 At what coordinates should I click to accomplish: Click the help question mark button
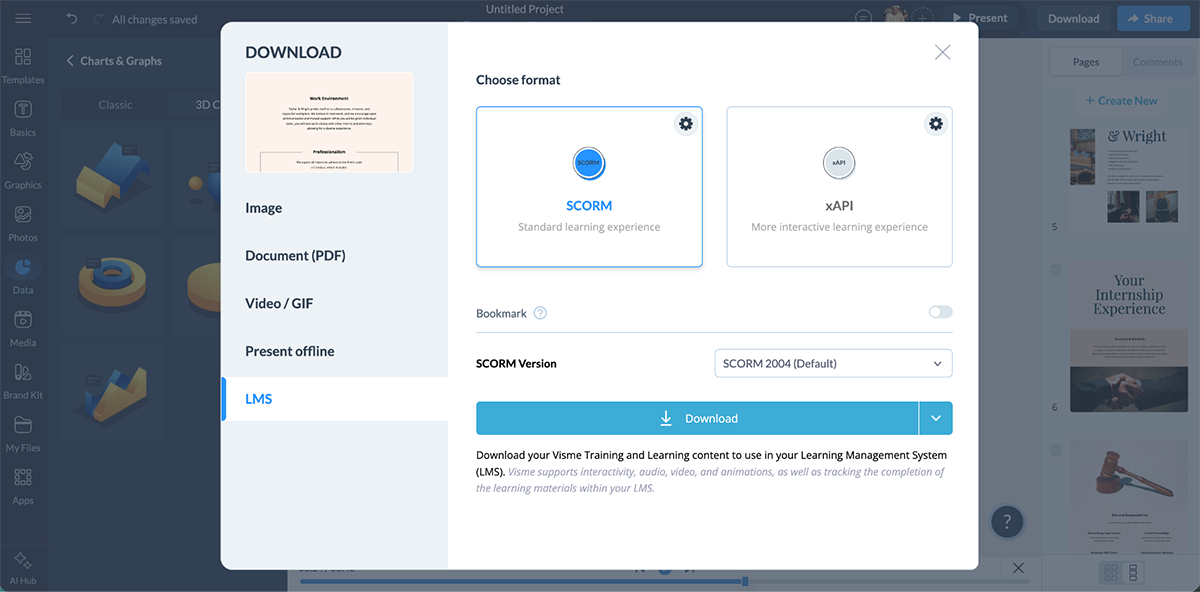[1007, 521]
